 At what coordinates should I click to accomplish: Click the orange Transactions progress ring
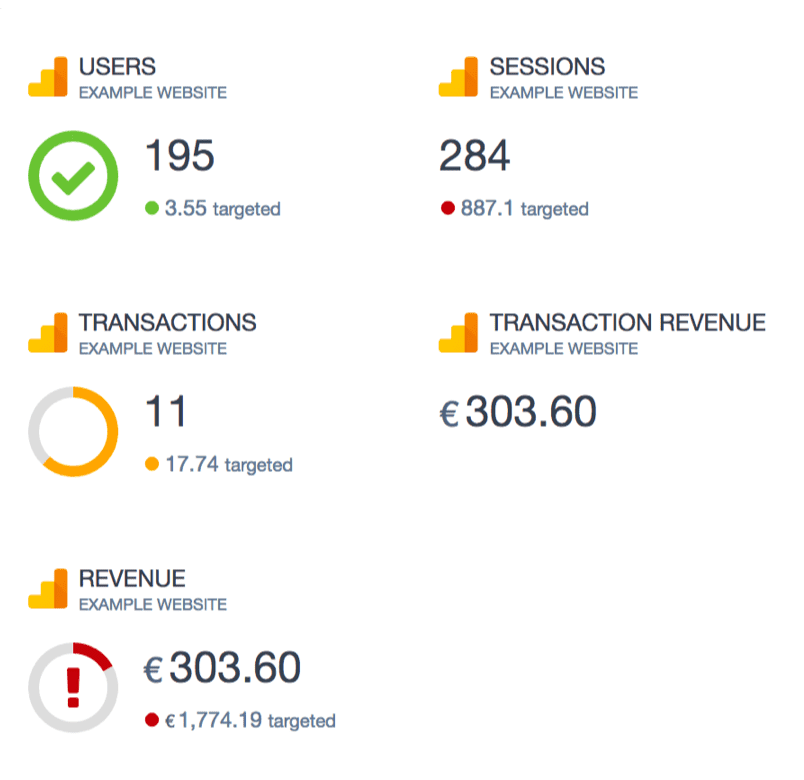(x=73, y=432)
